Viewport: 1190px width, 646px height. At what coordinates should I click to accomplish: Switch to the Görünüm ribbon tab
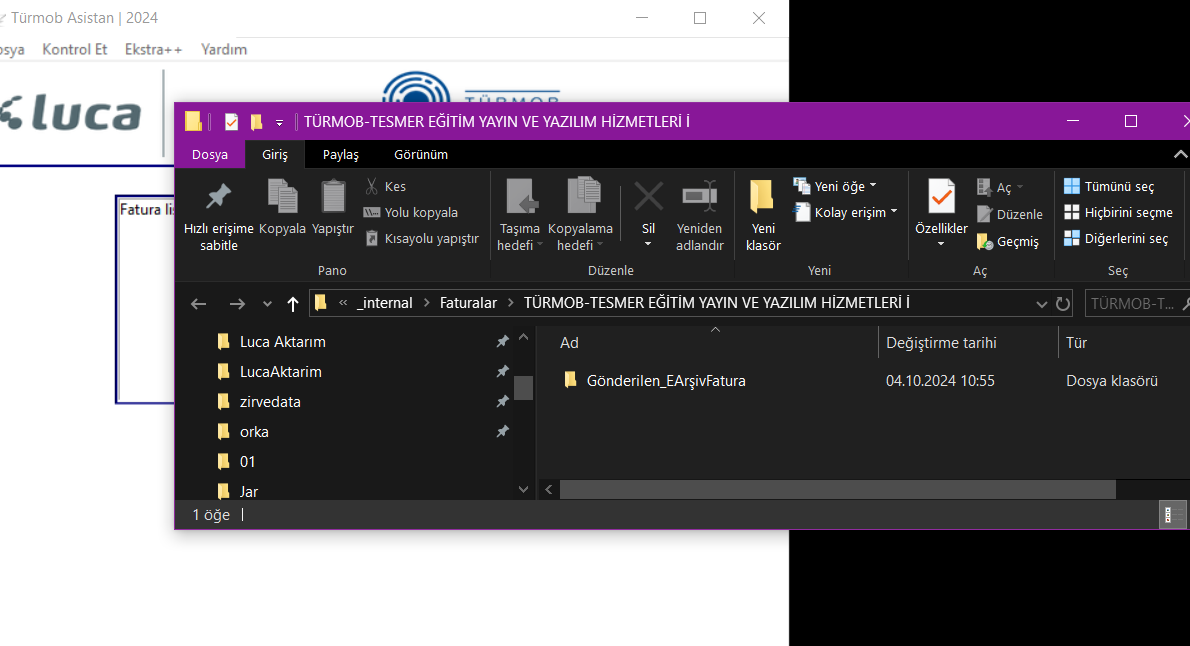[x=421, y=154]
